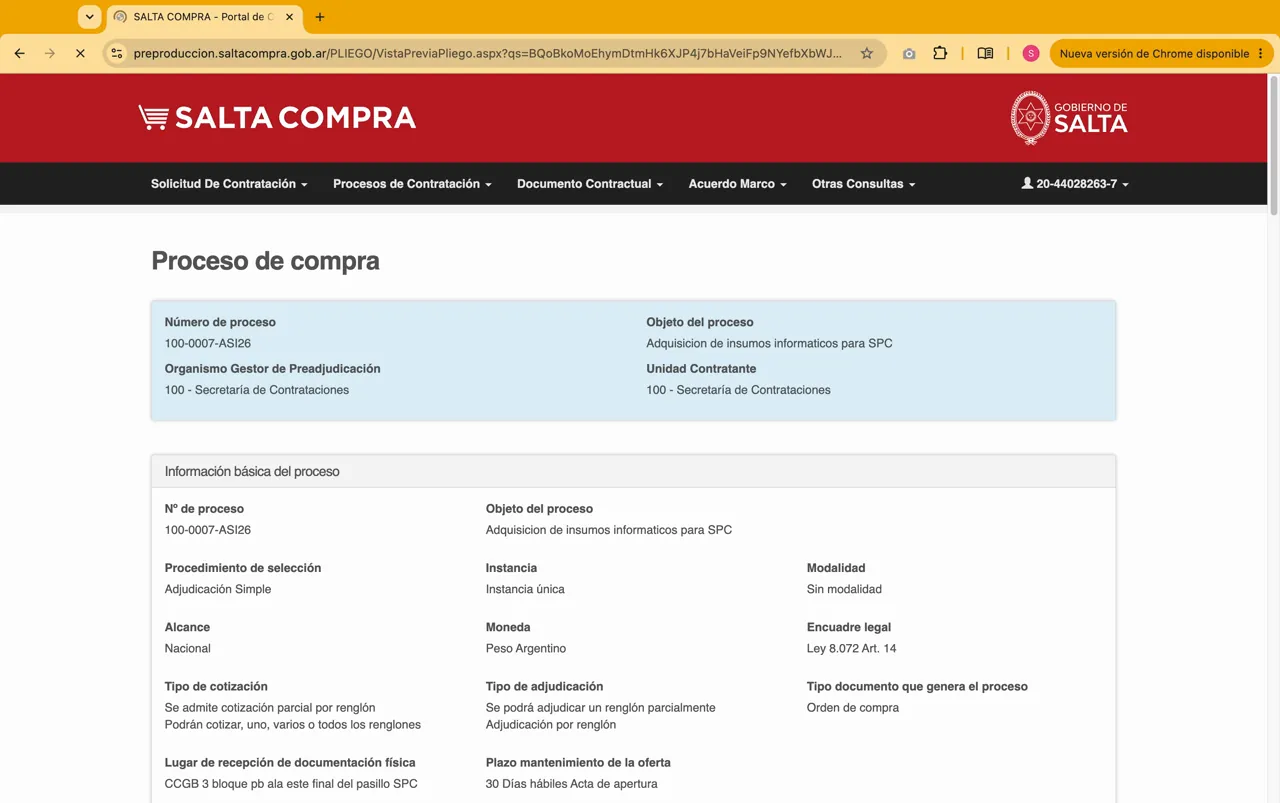Click Podrán cotizar, uno, varios text
This screenshot has width=1280, height=803.
293,725
